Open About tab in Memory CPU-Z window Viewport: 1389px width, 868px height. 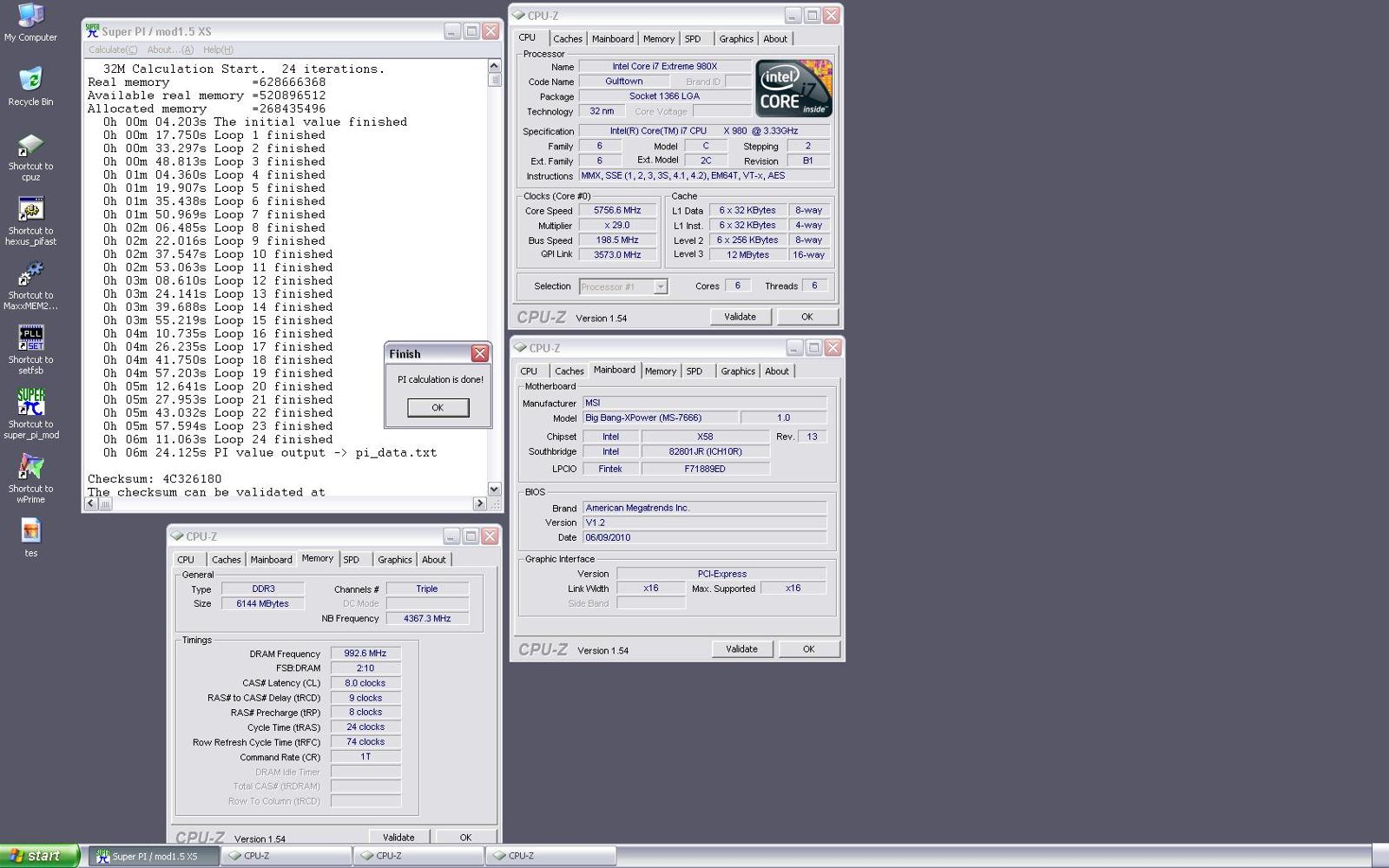click(x=434, y=560)
